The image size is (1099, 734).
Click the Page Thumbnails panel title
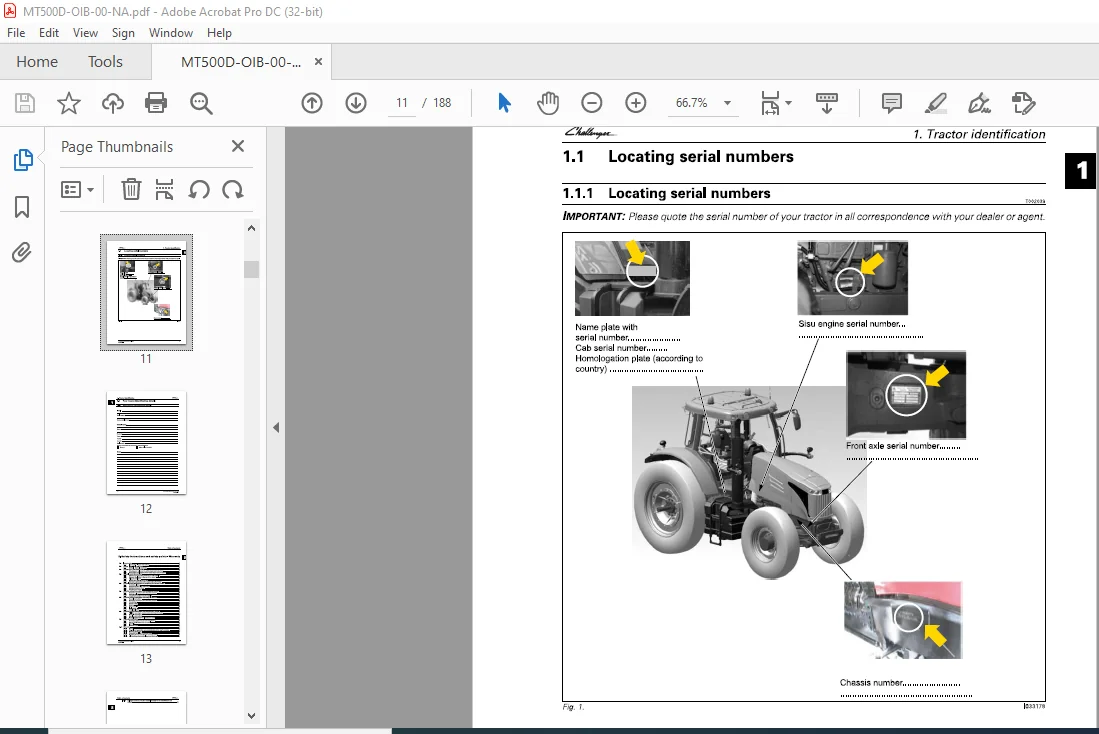point(117,147)
